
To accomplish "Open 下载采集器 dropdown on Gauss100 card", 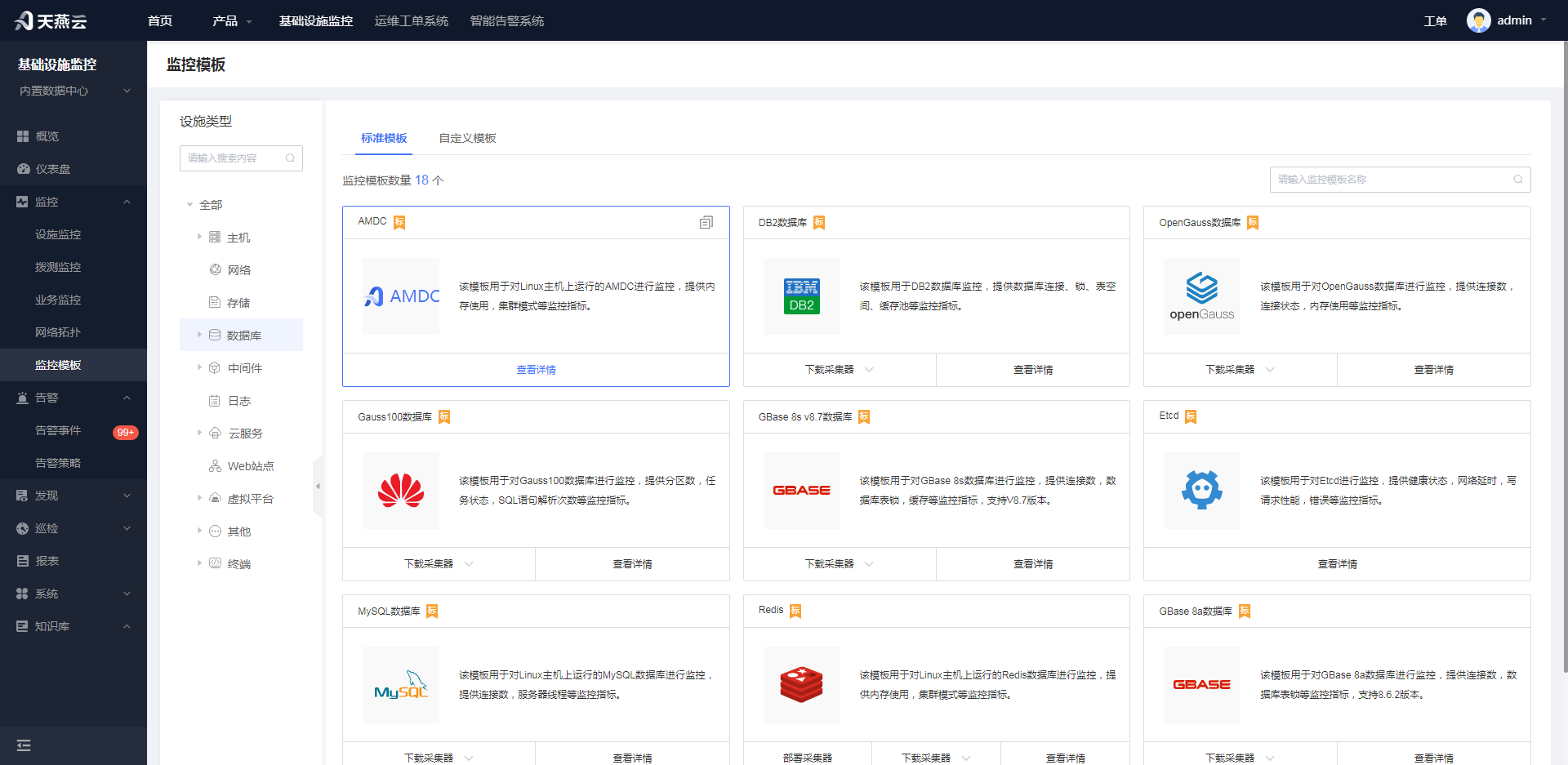I will click(439, 564).
